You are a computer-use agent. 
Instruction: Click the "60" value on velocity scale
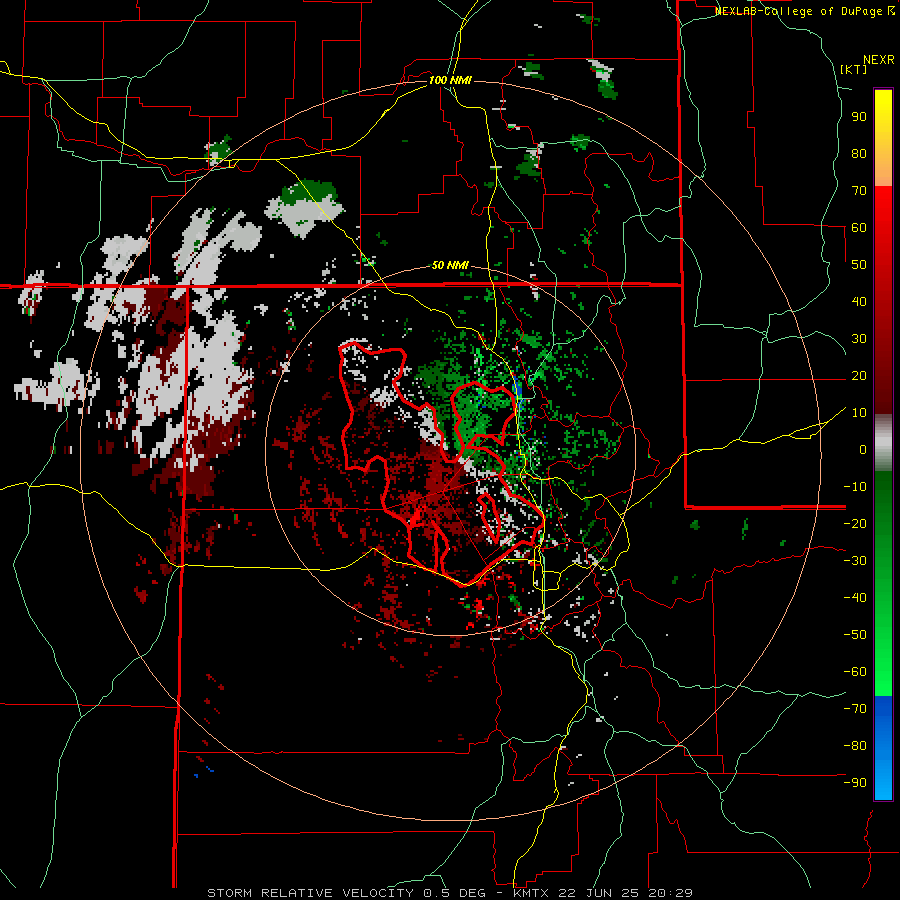(x=859, y=228)
